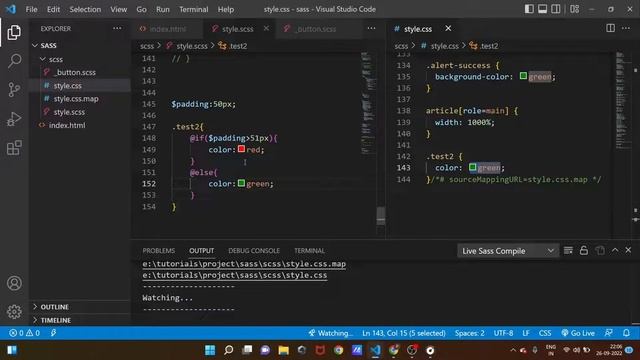Open the Help menu
Screen dimensions: 640x360
pos(226,9)
